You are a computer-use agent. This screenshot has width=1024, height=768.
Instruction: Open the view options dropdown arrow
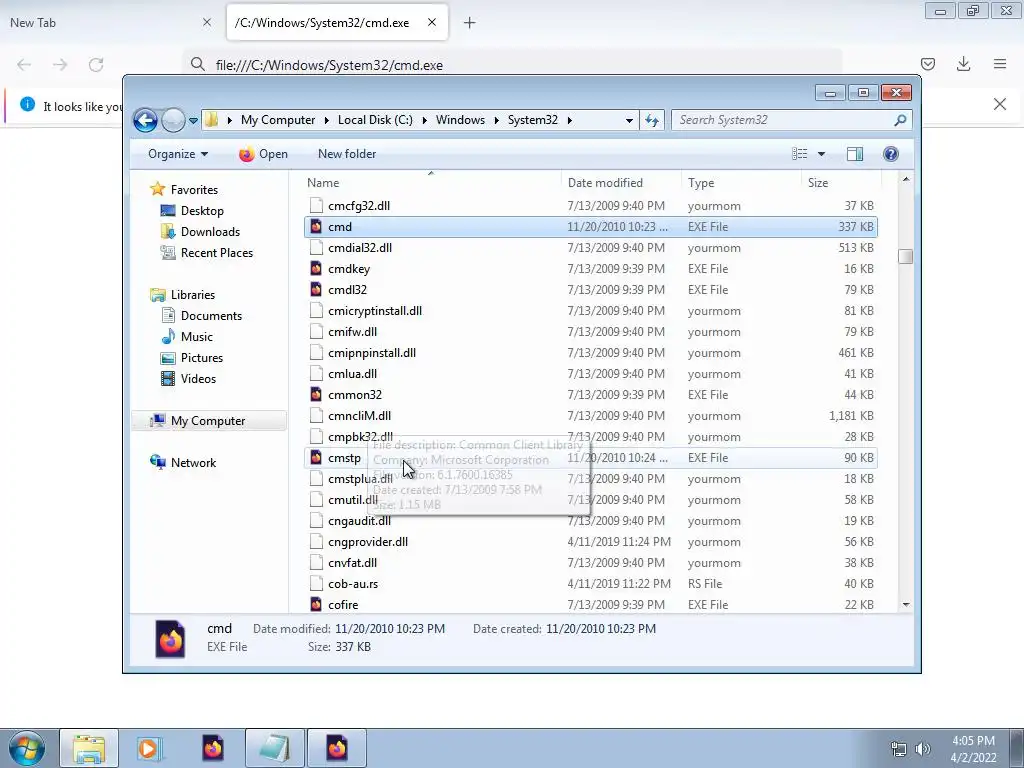[x=822, y=154]
